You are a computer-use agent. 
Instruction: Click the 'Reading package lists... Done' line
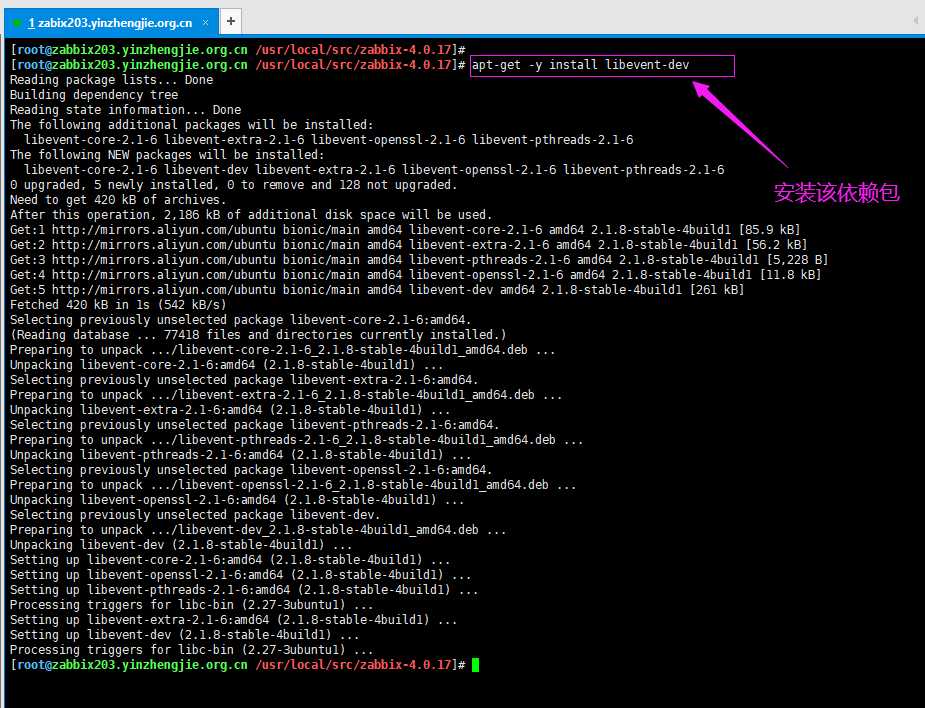coord(111,80)
